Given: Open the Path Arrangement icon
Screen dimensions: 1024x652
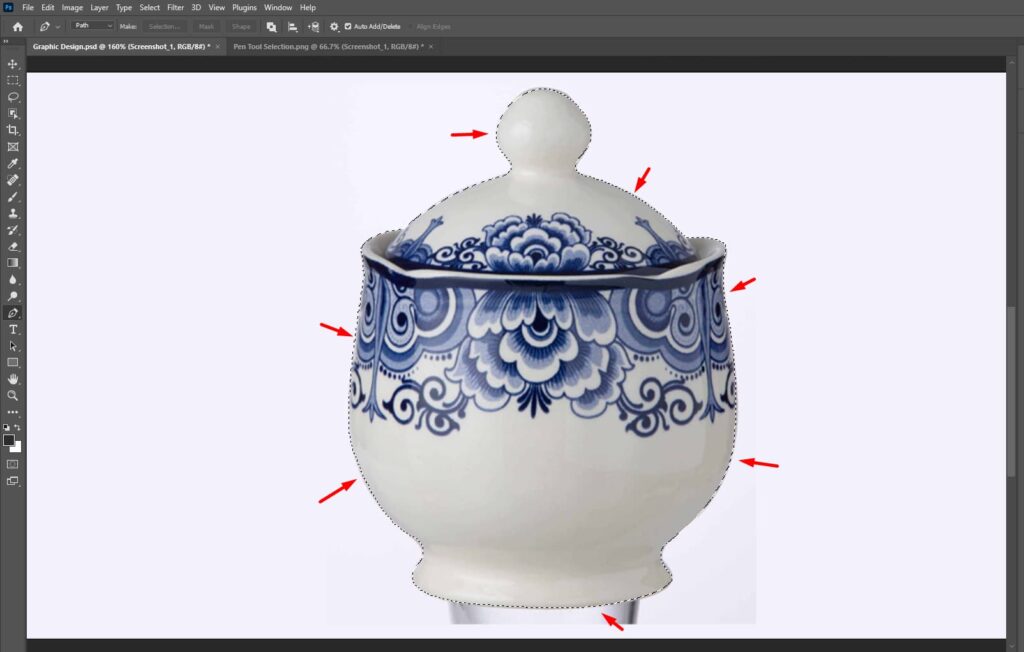Looking at the screenshot, I should 313,27.
